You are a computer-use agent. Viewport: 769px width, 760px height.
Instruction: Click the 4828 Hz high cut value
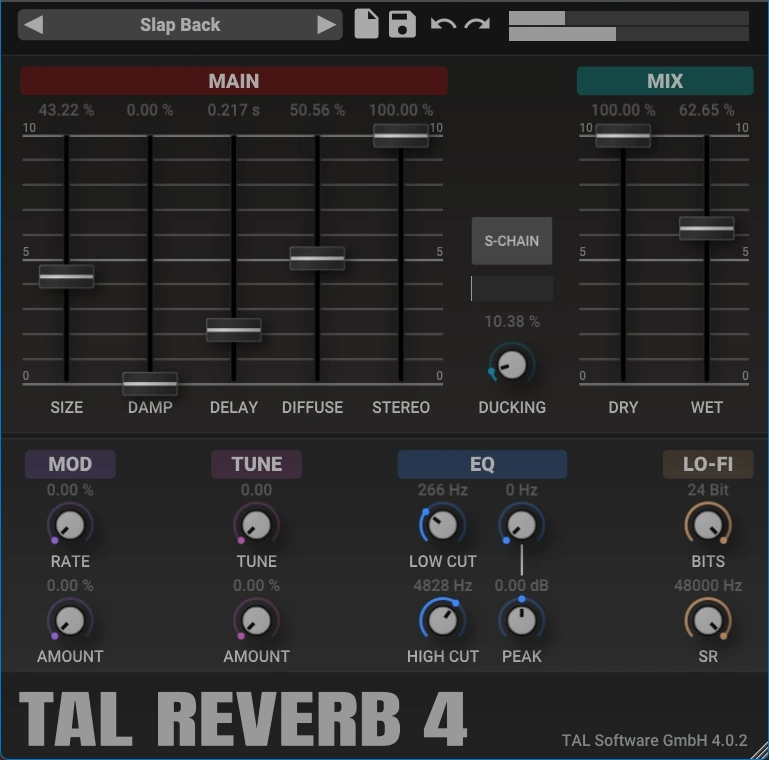[442, 585]
